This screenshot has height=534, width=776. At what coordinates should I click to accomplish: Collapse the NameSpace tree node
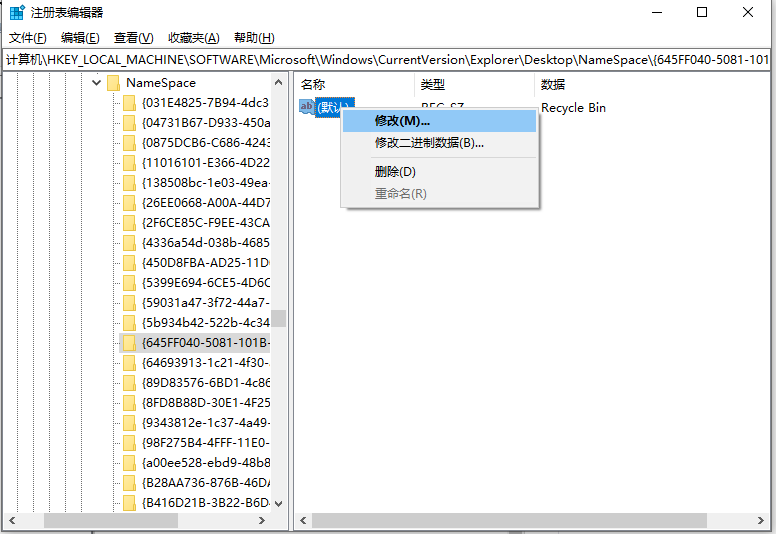(x=96, y=83)
